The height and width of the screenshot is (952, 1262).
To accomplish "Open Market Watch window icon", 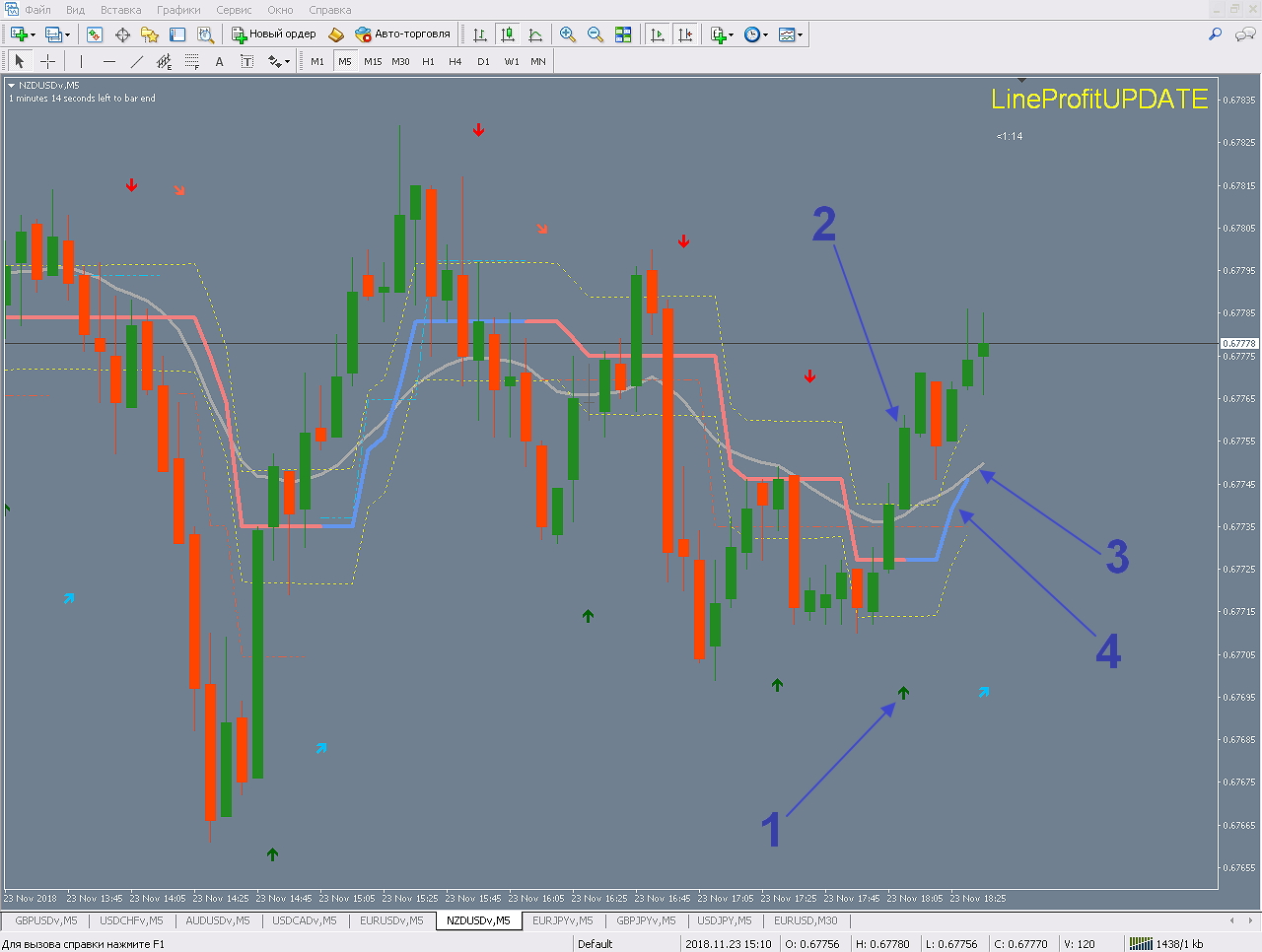I will [95, 34].
